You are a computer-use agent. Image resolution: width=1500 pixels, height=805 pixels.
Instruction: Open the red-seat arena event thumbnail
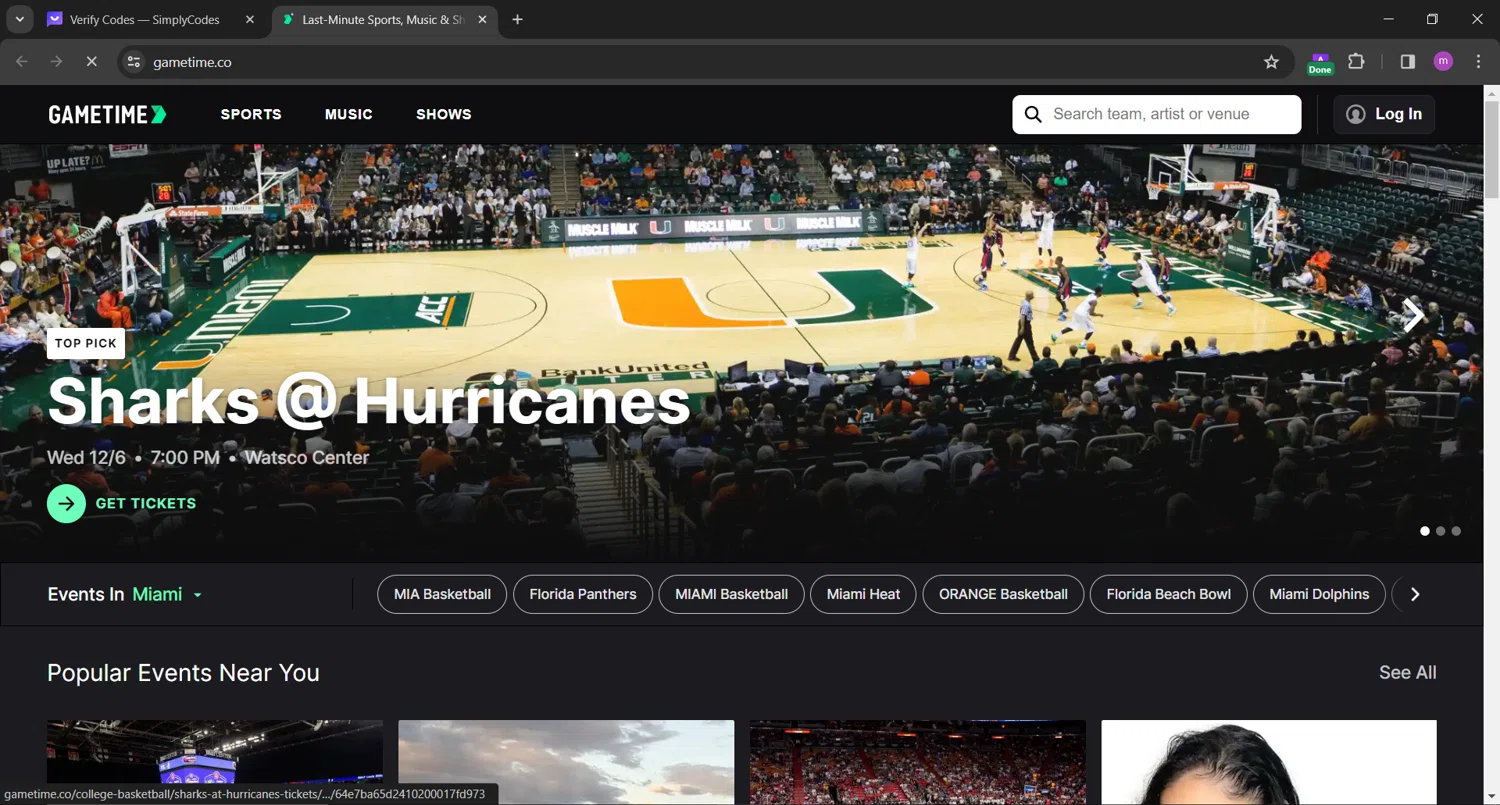[x=918, y=762]
